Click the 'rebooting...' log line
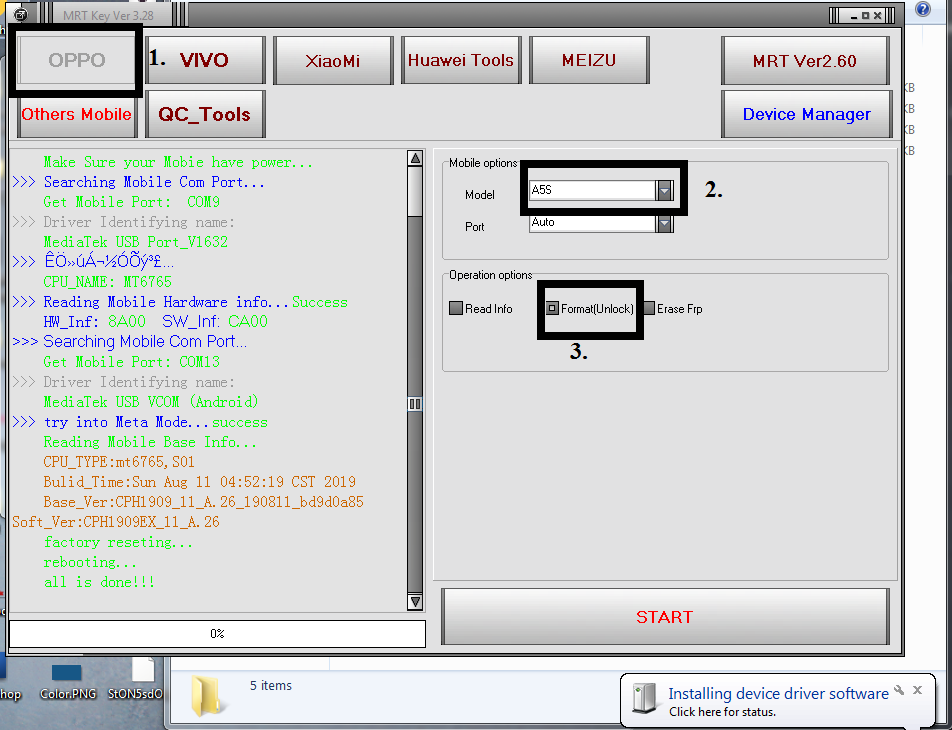 tap(90, 562)
